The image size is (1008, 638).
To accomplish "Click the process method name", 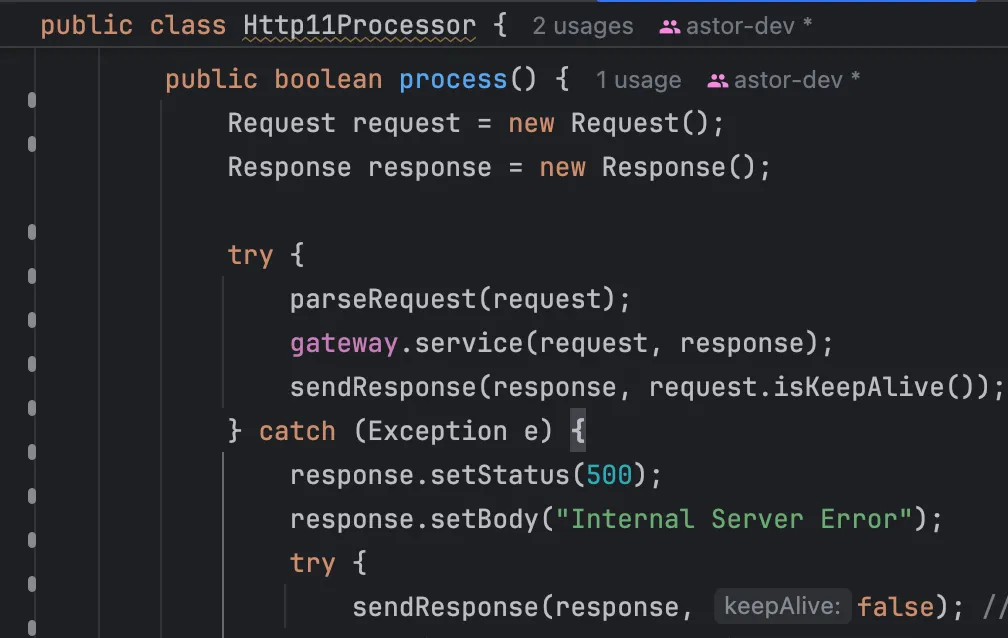I will (x=452, y=80).
